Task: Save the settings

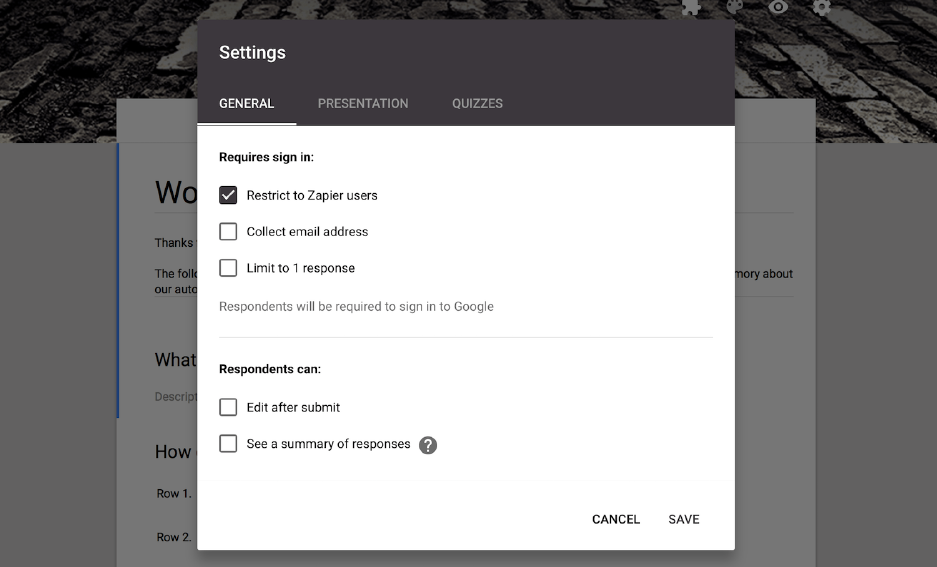Action: [684, 519]
